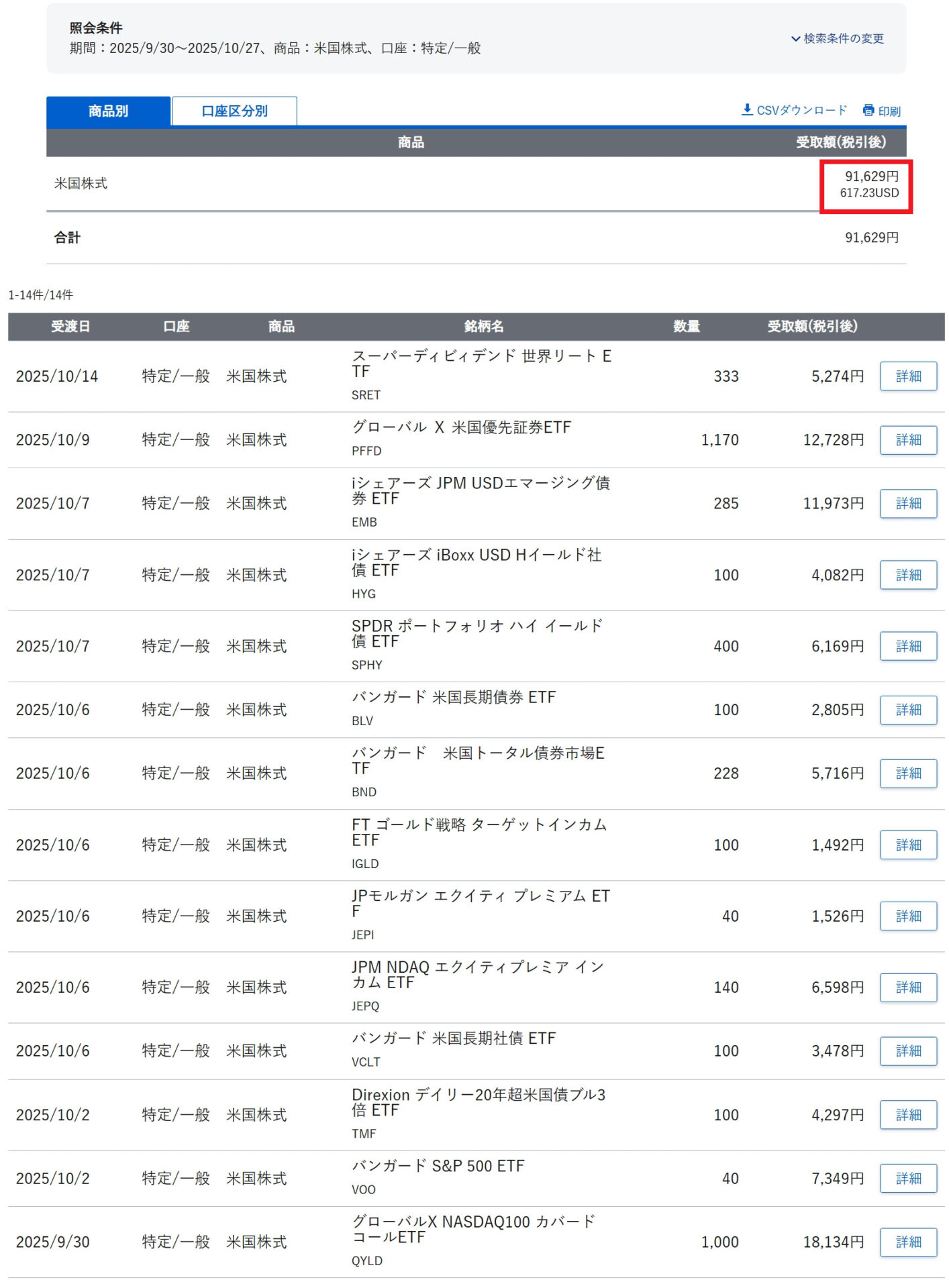Click the 受渡日 column header

(70, 327)
